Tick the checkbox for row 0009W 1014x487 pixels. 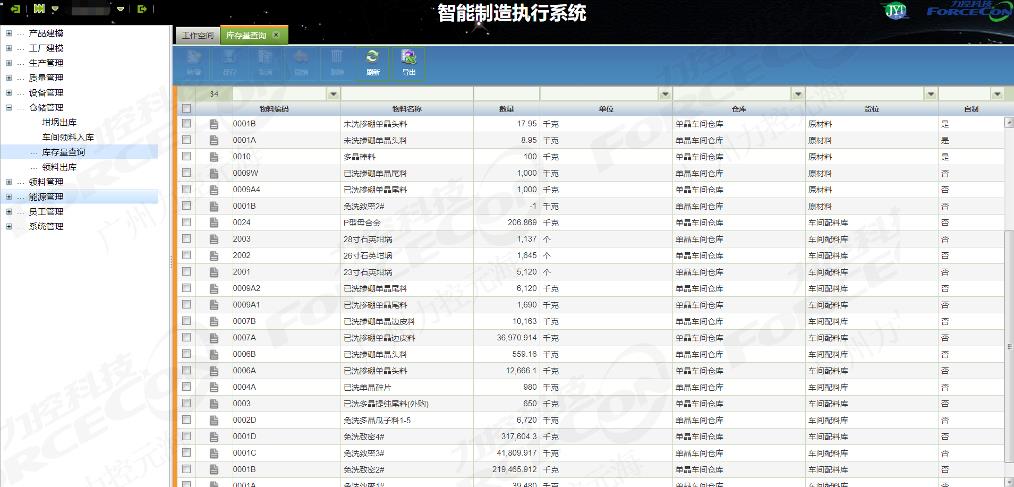(x=187, y=173)
